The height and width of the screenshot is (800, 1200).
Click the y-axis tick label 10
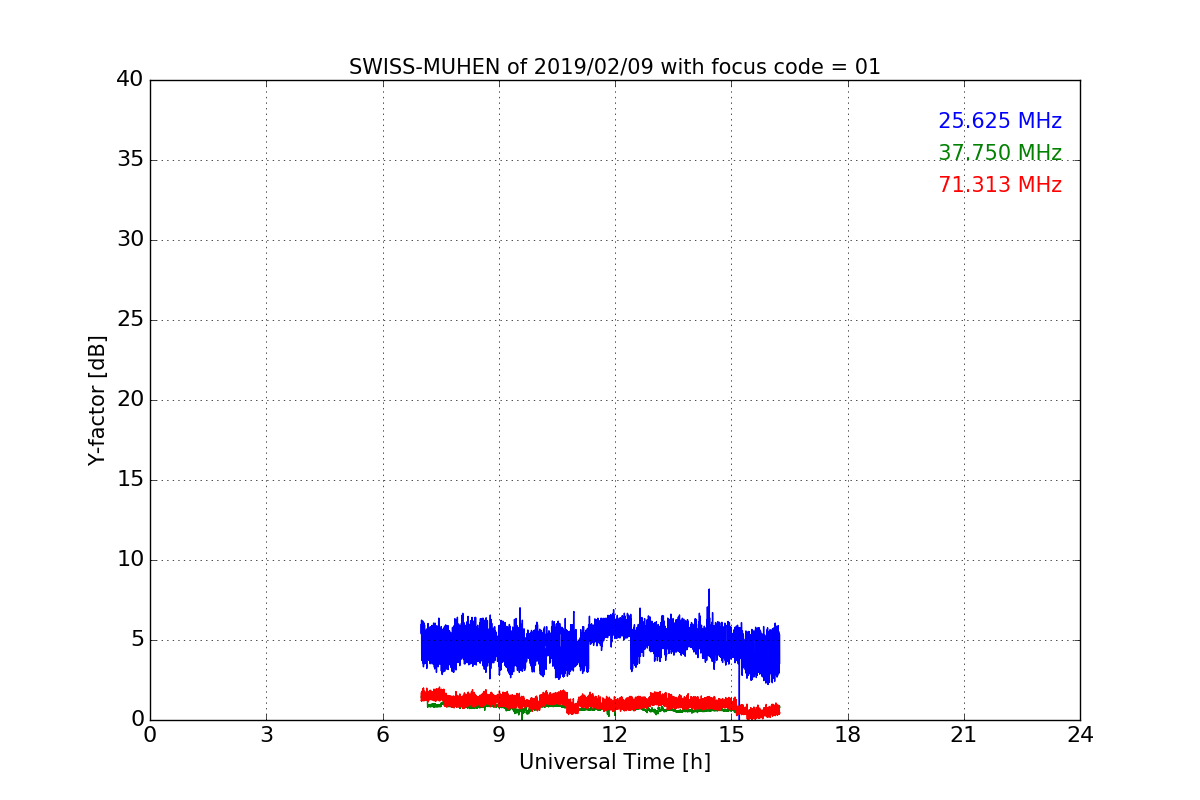(x=130, y=559)
